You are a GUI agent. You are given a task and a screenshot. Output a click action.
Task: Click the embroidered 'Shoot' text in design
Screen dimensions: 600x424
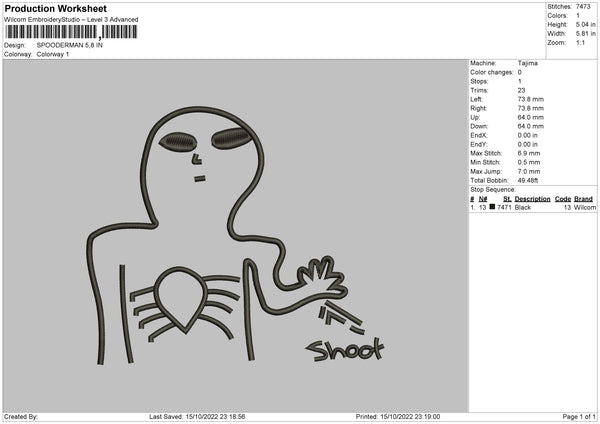tap(345, 349)
